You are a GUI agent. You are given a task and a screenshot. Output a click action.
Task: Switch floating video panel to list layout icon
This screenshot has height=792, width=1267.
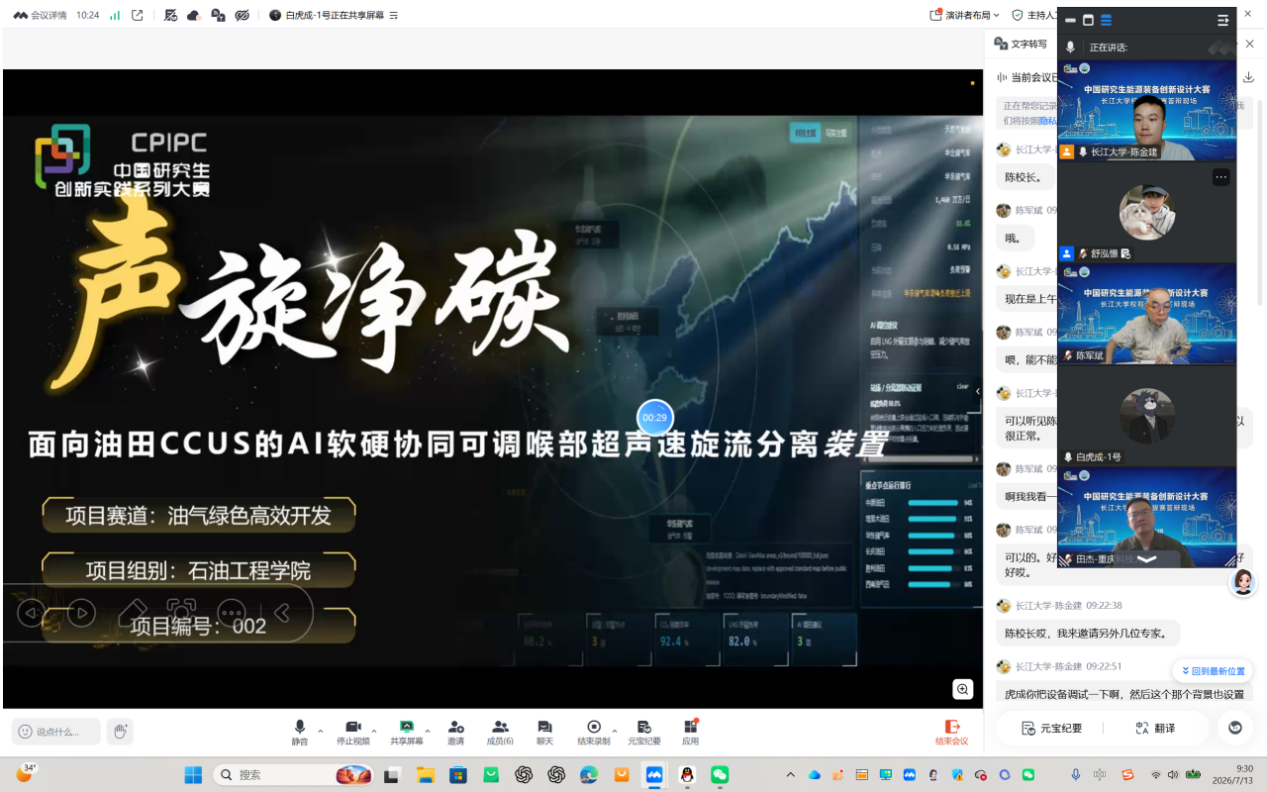(x=1106, y=19)
